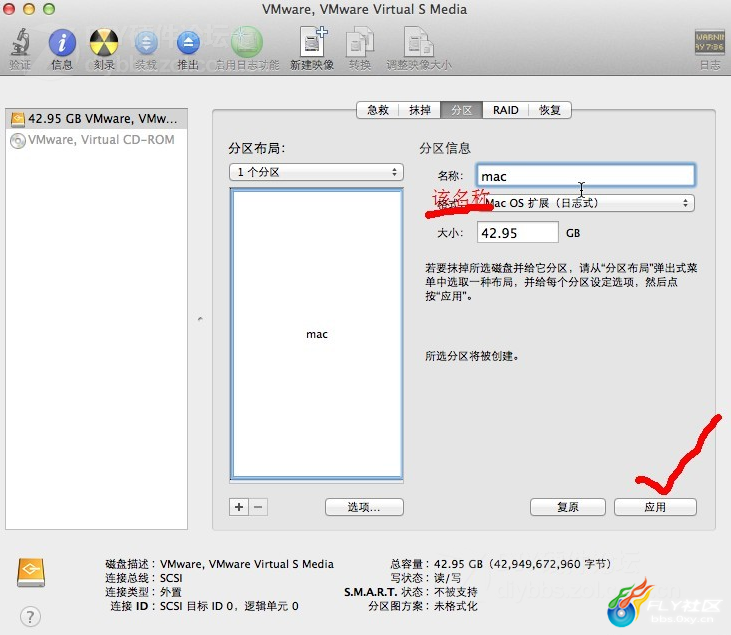Image resolution: width=731 pixels, height=635 pixels.
Task: Click the S.M.A.R.T. status '不被支持' text
Action: (455, 592)
